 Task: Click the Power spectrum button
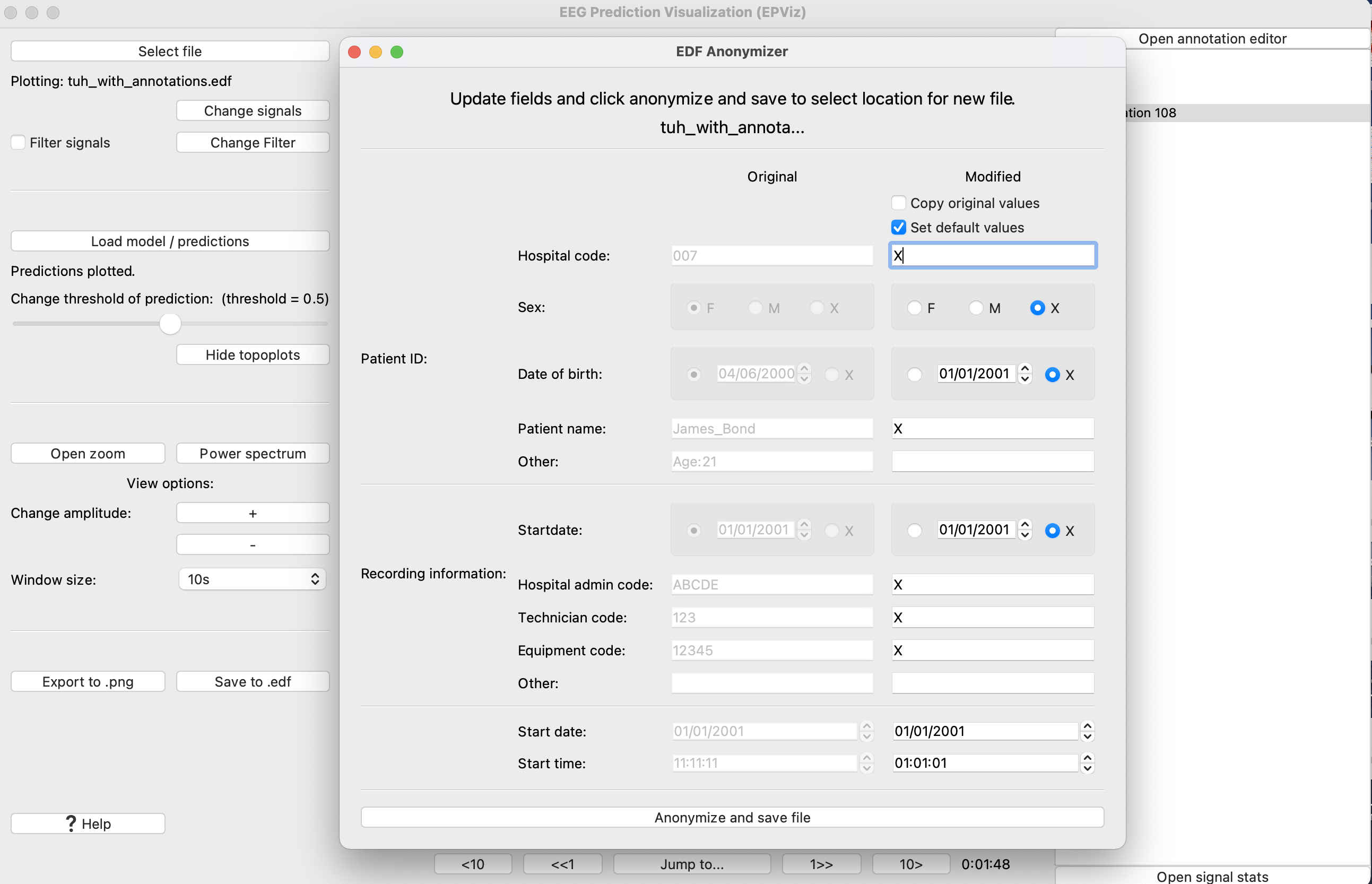coord(253,454)
